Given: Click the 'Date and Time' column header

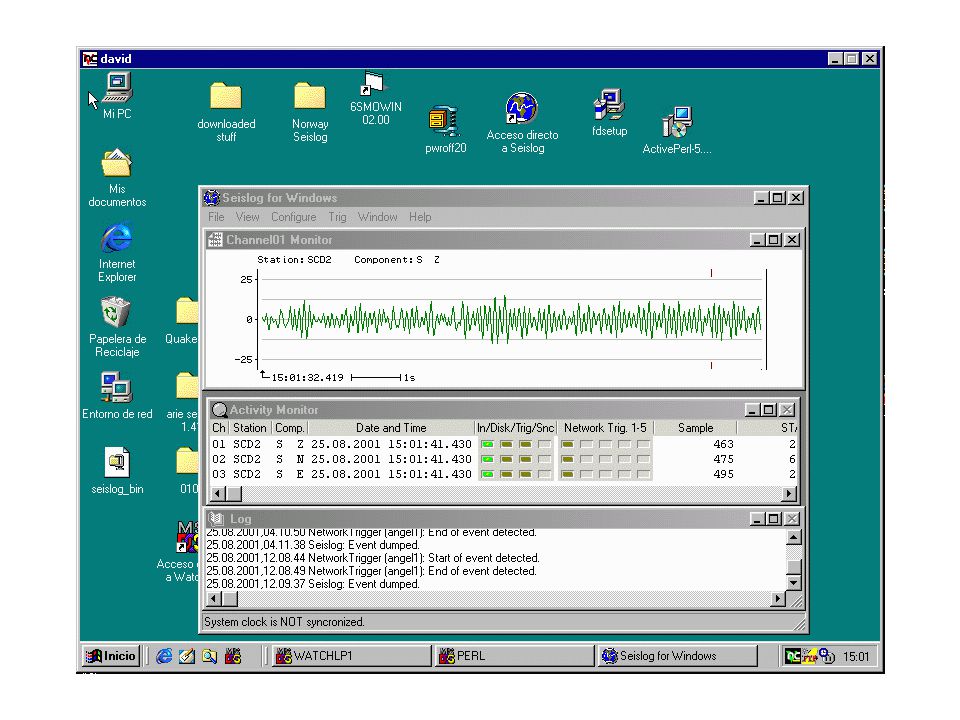Looking at the screenshot, I should pos(391,428).
